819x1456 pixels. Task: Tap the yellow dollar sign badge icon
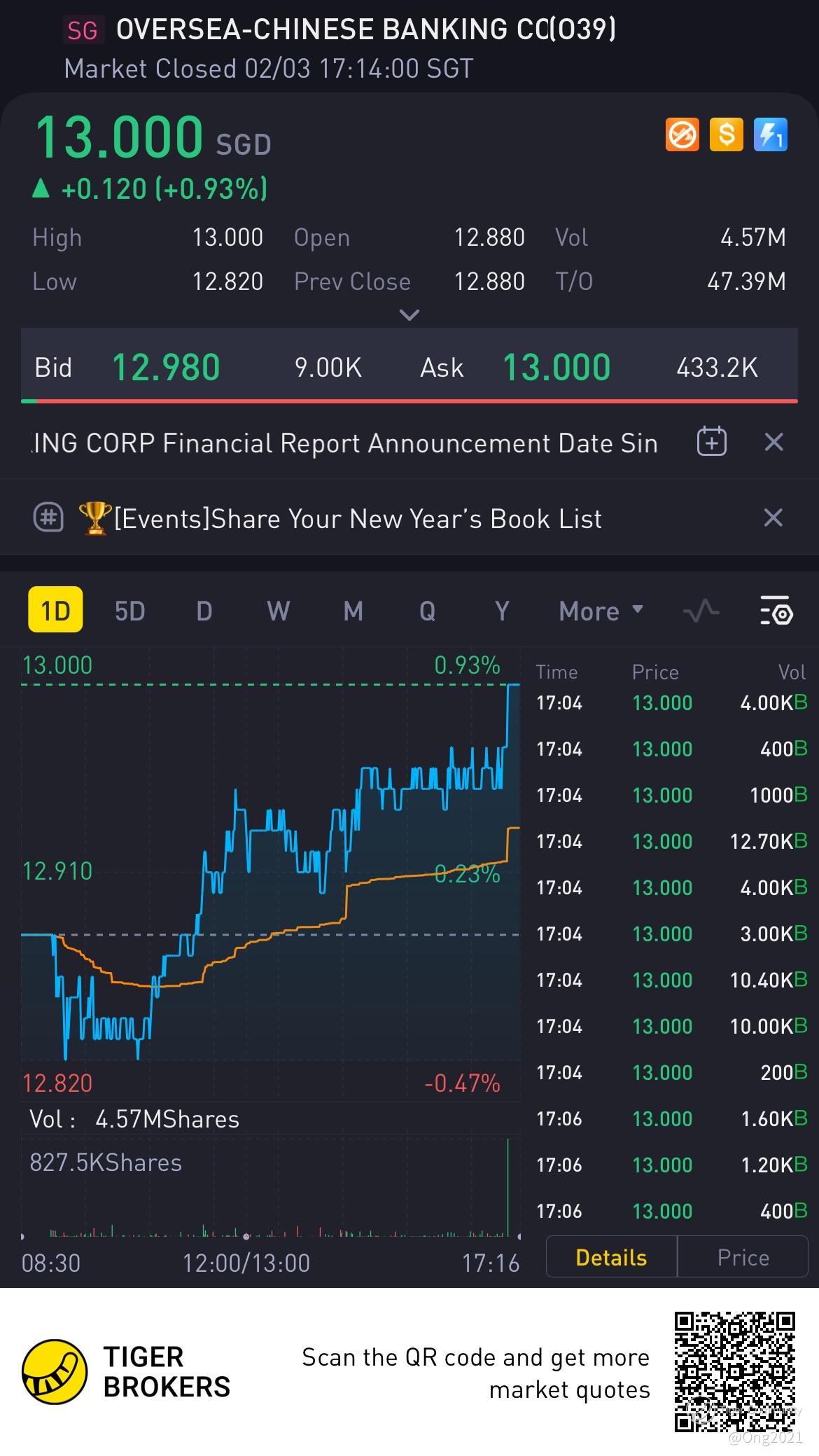(x=727, y=134)
